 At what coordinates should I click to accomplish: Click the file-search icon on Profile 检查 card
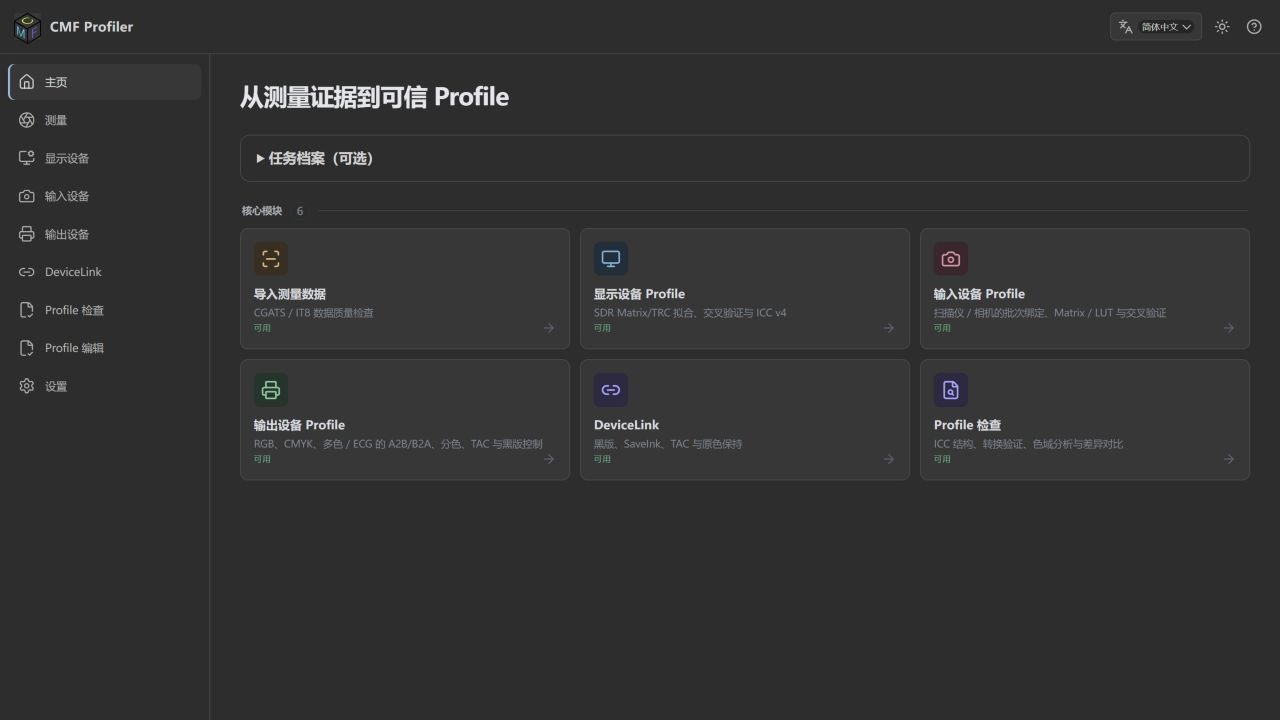pos(951,390)
